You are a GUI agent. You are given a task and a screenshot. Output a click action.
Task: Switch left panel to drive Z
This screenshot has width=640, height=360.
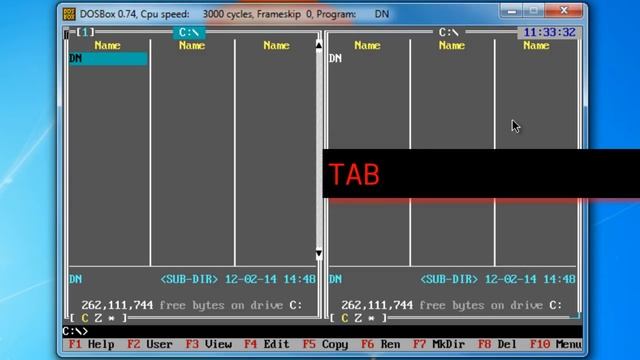(98, 318)
